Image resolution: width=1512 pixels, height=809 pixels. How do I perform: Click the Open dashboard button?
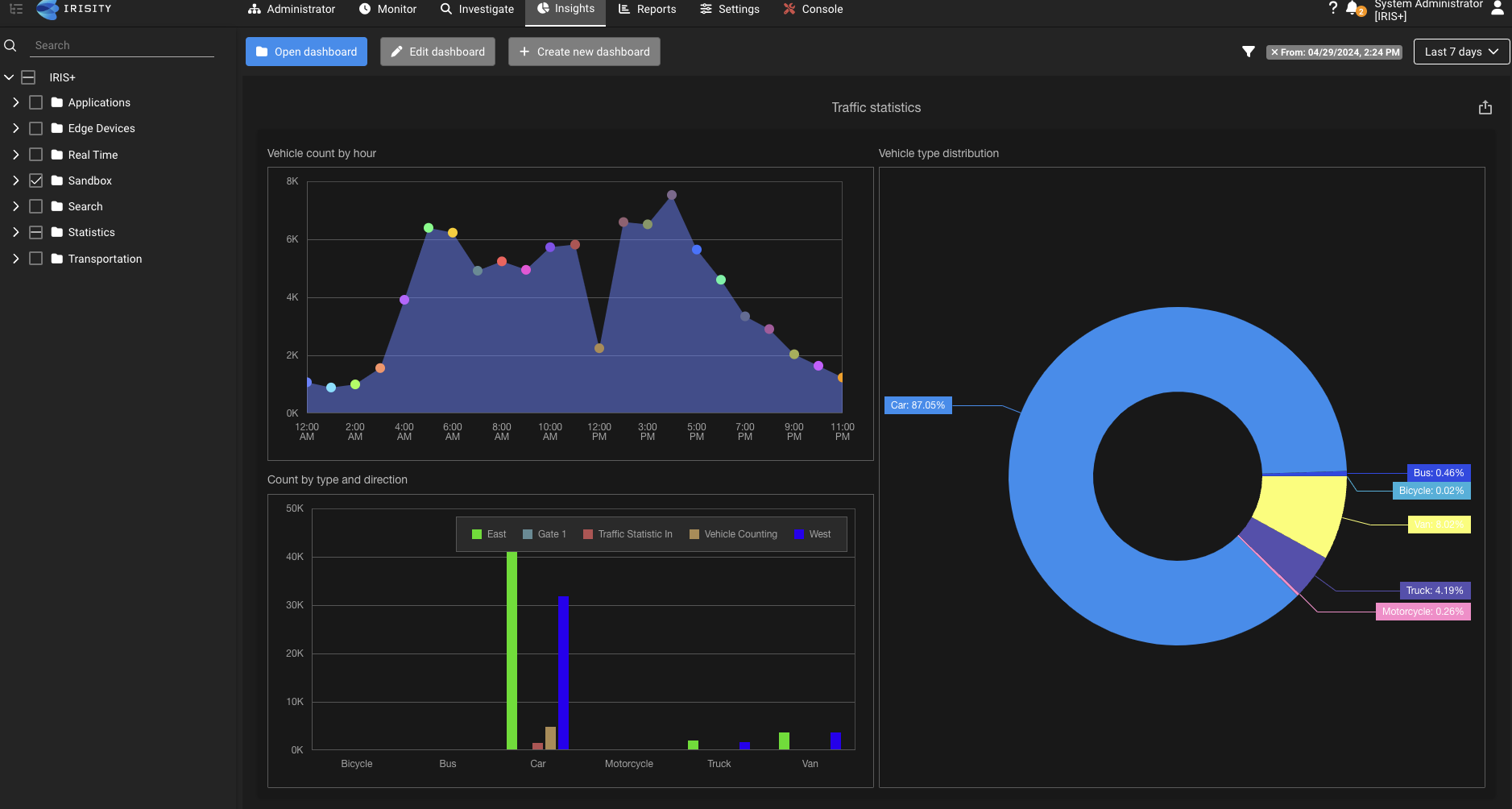305,52
